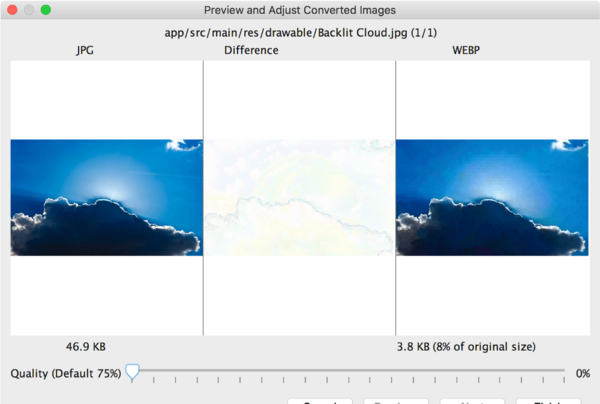The image size is (600, 404).
Task: Click the Difference image preview
Action: 299,197
